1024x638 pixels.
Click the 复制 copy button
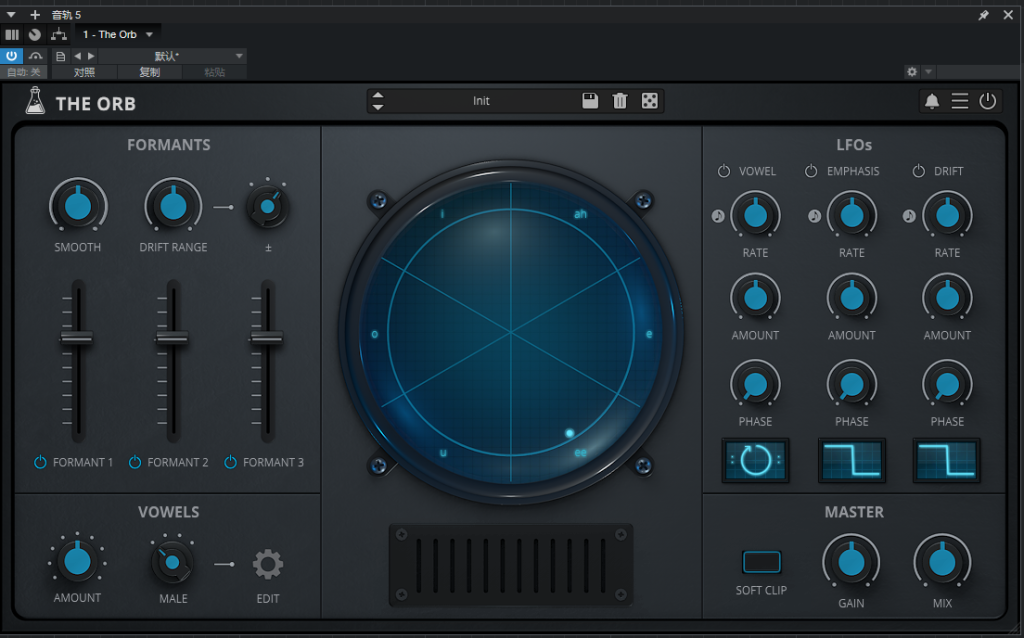[150, 72]
